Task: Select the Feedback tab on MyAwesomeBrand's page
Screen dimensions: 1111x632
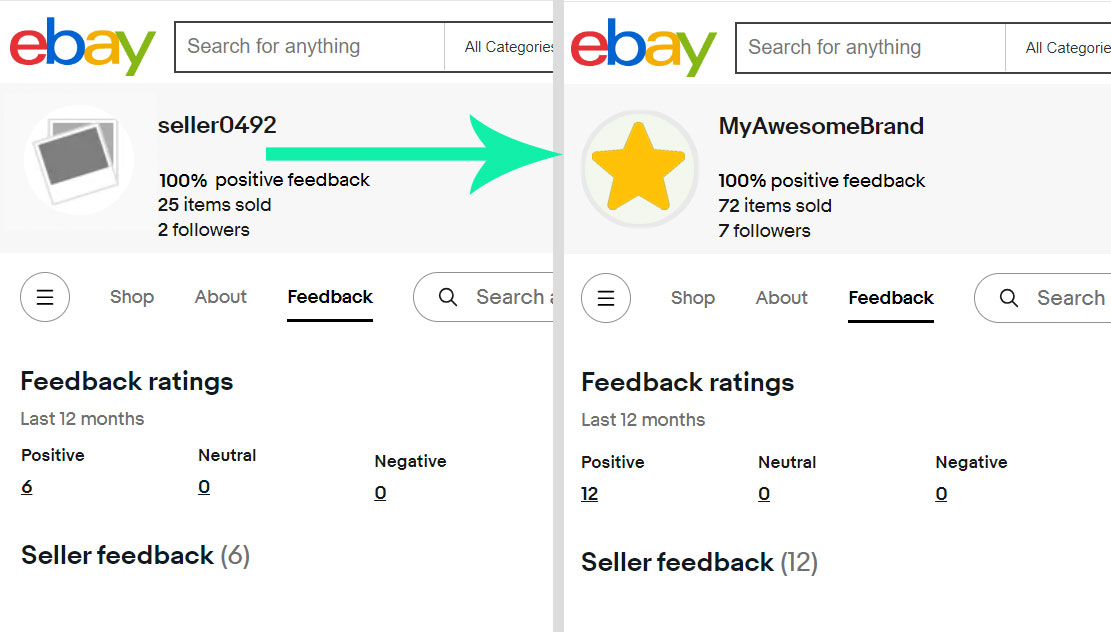Action: point(890,297)
